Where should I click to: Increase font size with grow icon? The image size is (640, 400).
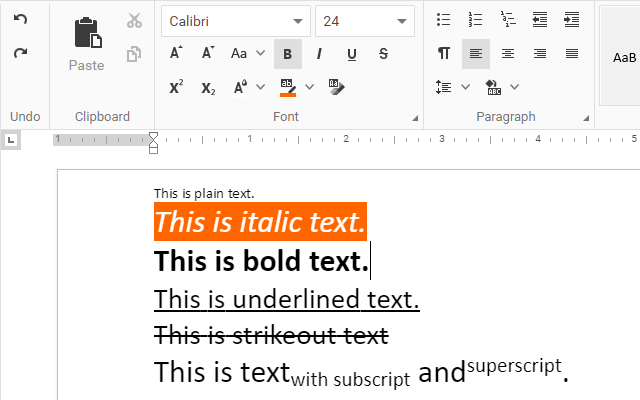176,53
